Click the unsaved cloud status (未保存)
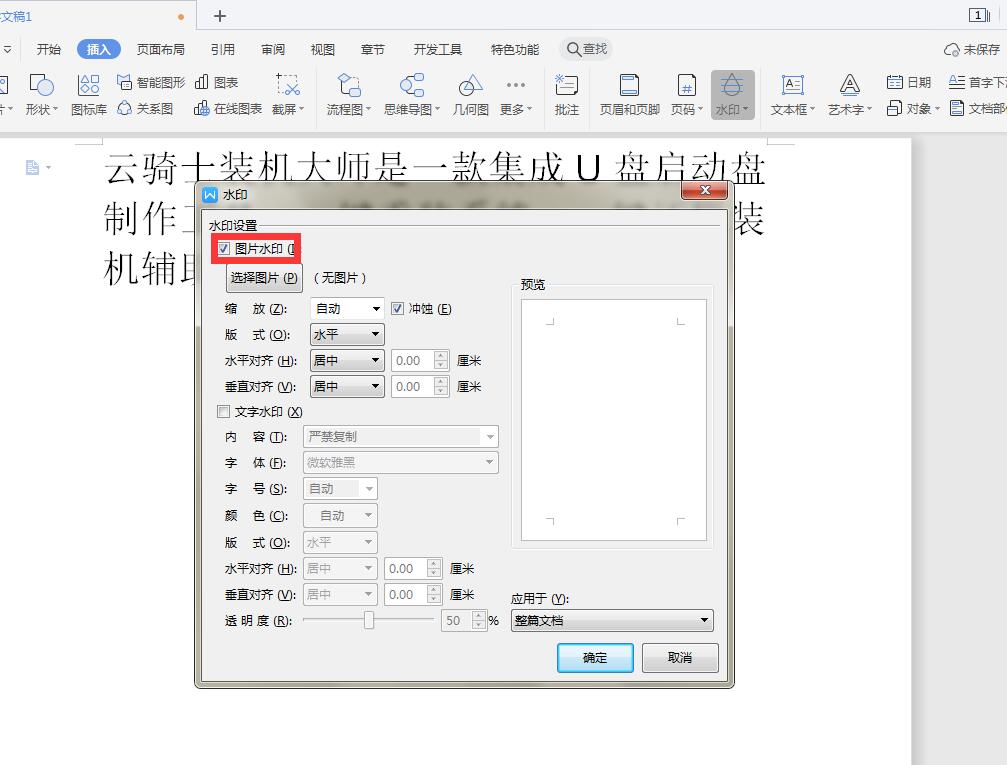Viewport: 1007px width, 765px height. tap(972, 49)
